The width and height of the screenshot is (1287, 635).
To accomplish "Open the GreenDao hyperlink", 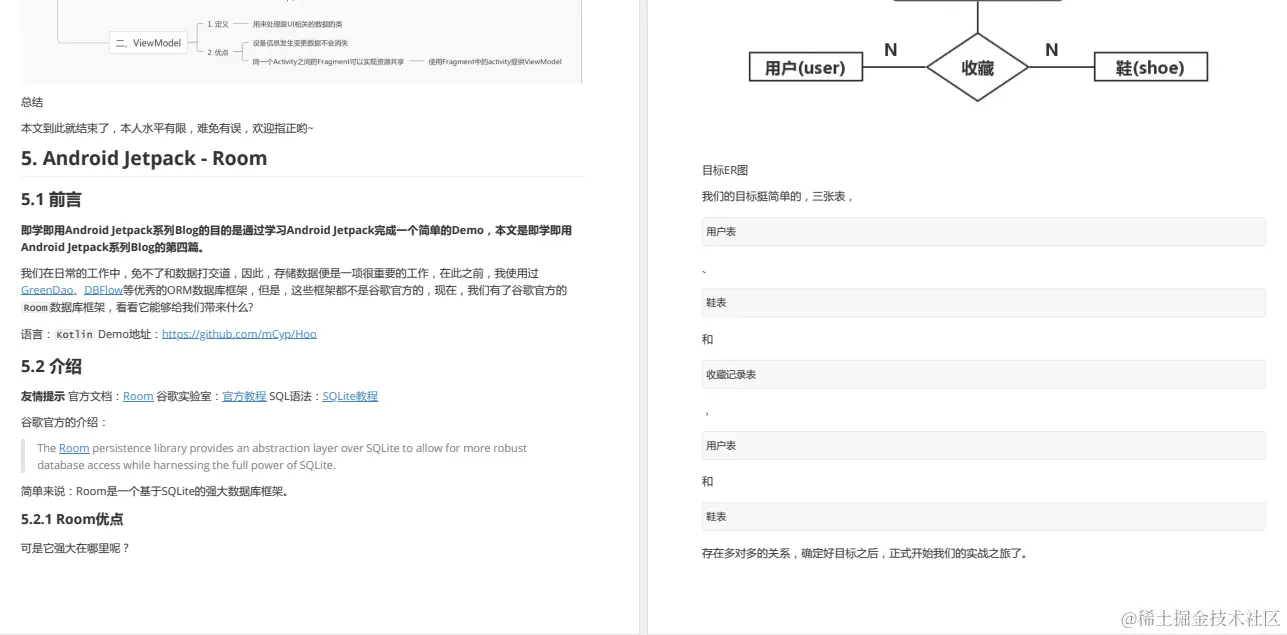I will pos(46,290).
